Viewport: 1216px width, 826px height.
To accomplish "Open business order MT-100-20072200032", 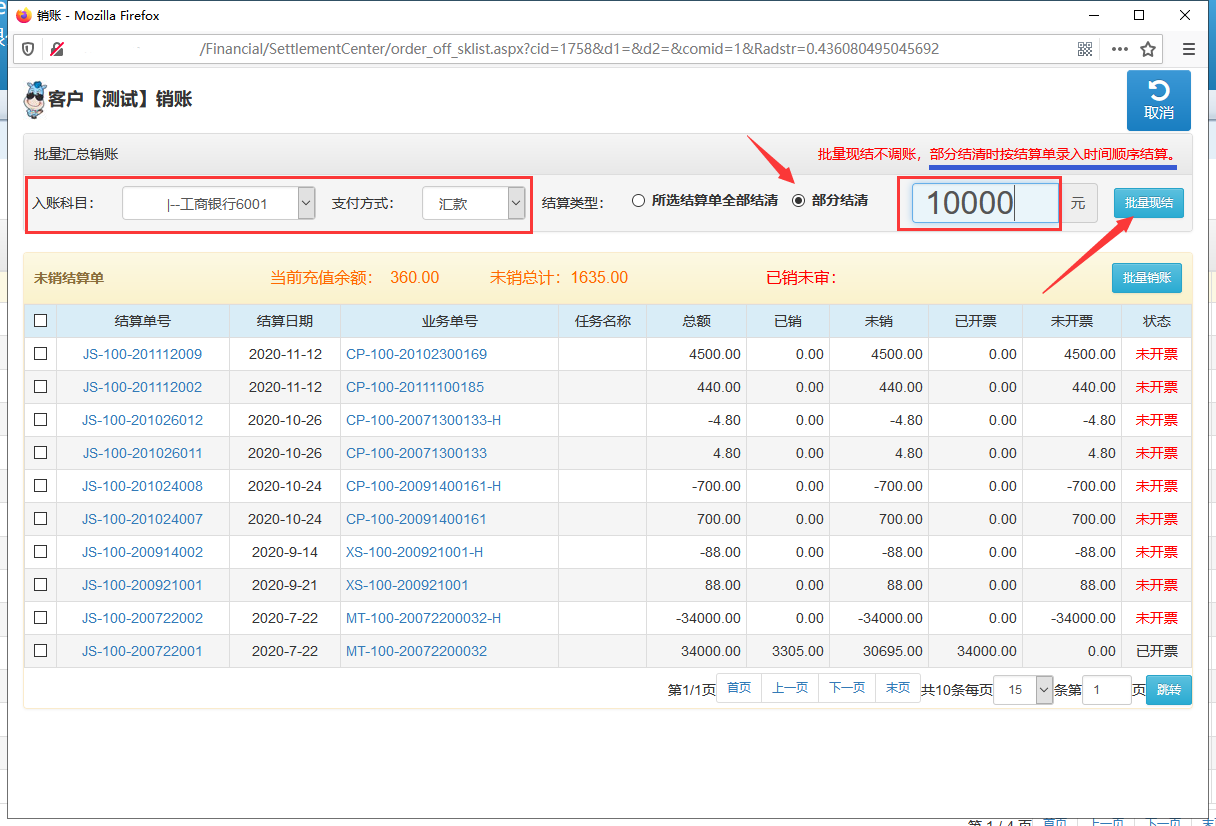I will (416, 651).
